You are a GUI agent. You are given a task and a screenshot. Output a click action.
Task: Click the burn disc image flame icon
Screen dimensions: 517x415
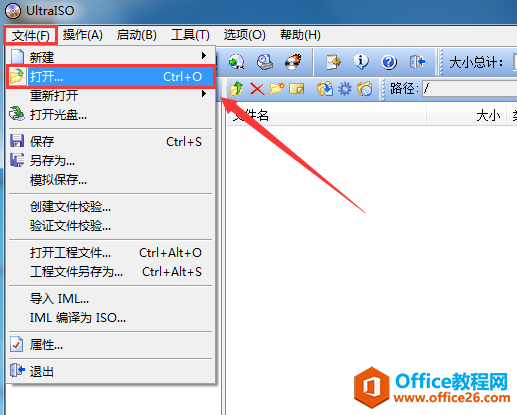293,62
